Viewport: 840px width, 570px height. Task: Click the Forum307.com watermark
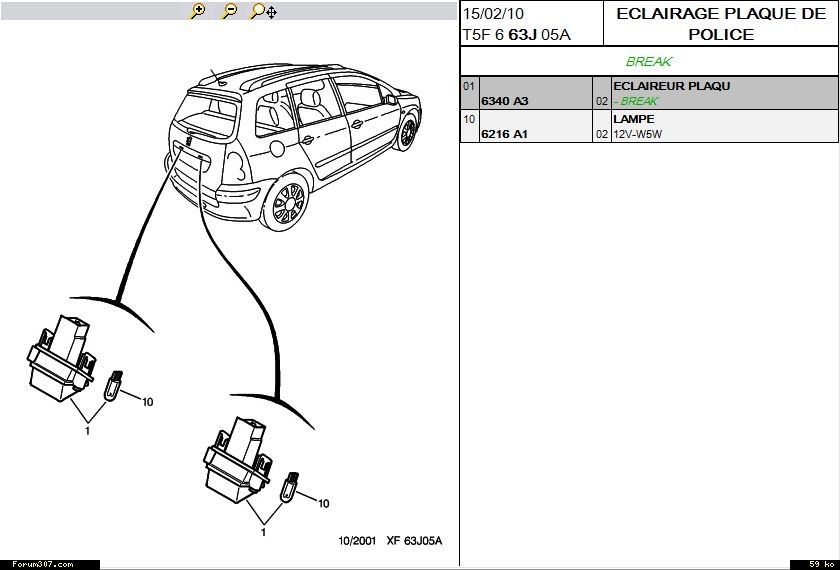(37, 564)
